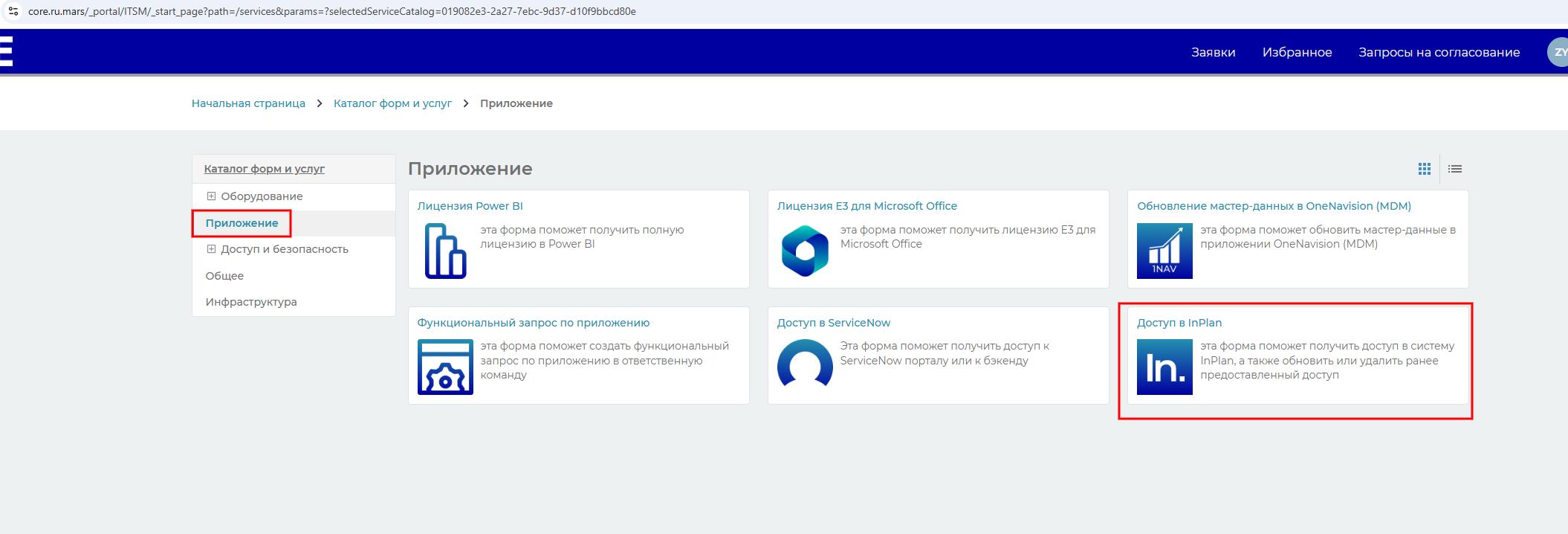
Task: Click the browser URL address field
Action: [x=331, y=11]
